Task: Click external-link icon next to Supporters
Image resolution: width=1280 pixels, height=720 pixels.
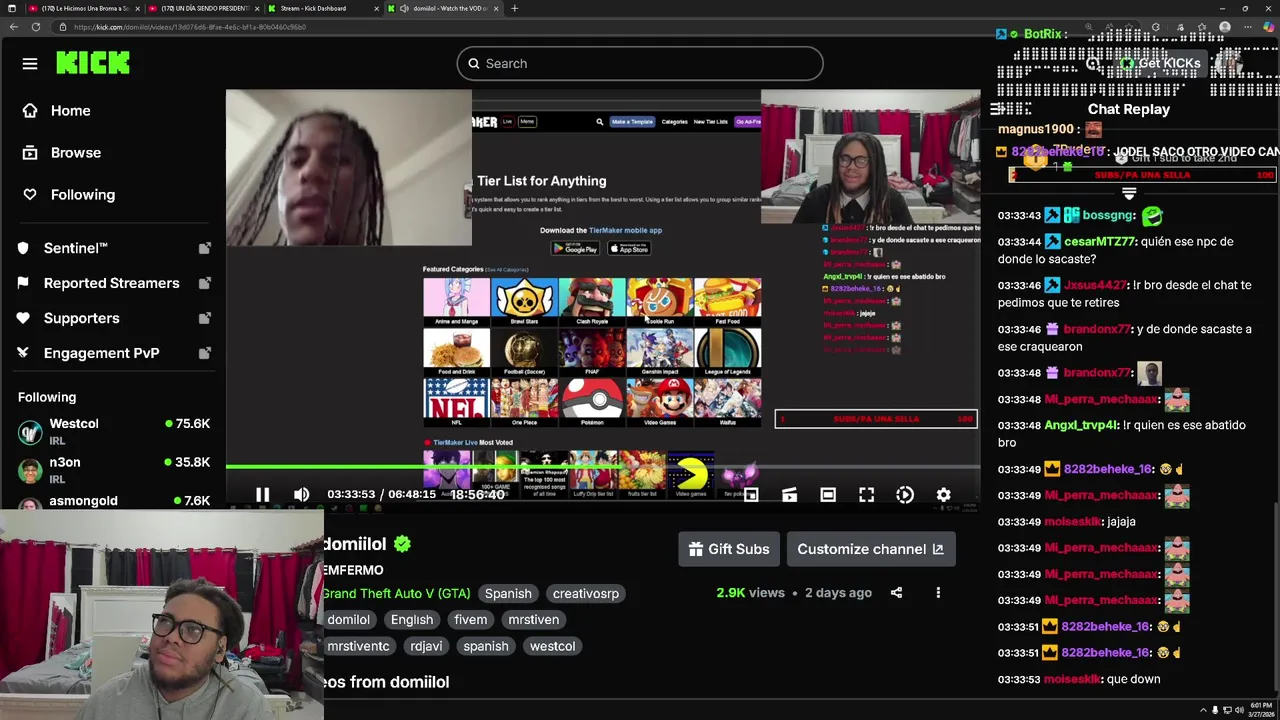Action: click(204, 318)
